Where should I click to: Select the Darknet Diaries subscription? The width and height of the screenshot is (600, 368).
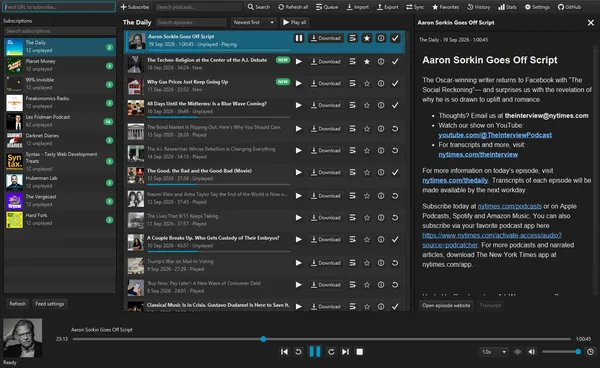(x=60, y=140)
